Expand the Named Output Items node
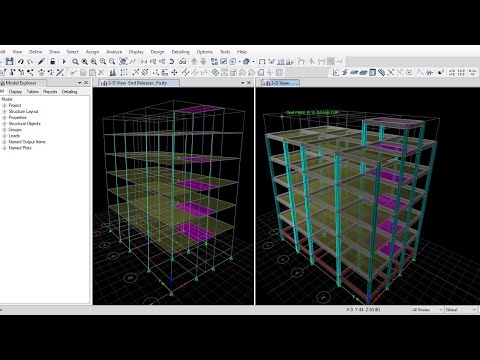Image resolution: width=480 pixels, height=360 pixels. coord(4,142)
